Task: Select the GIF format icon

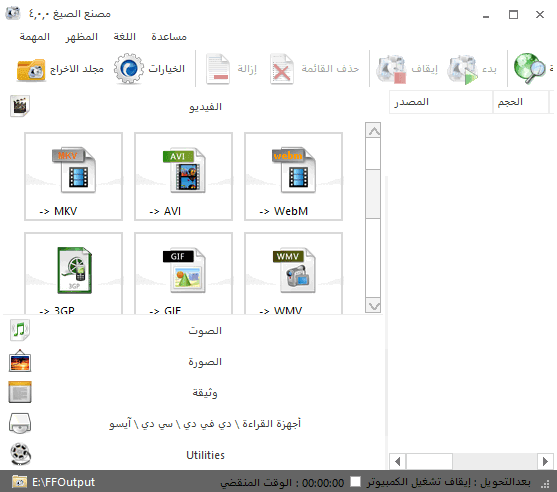Action: pos(184,270)
